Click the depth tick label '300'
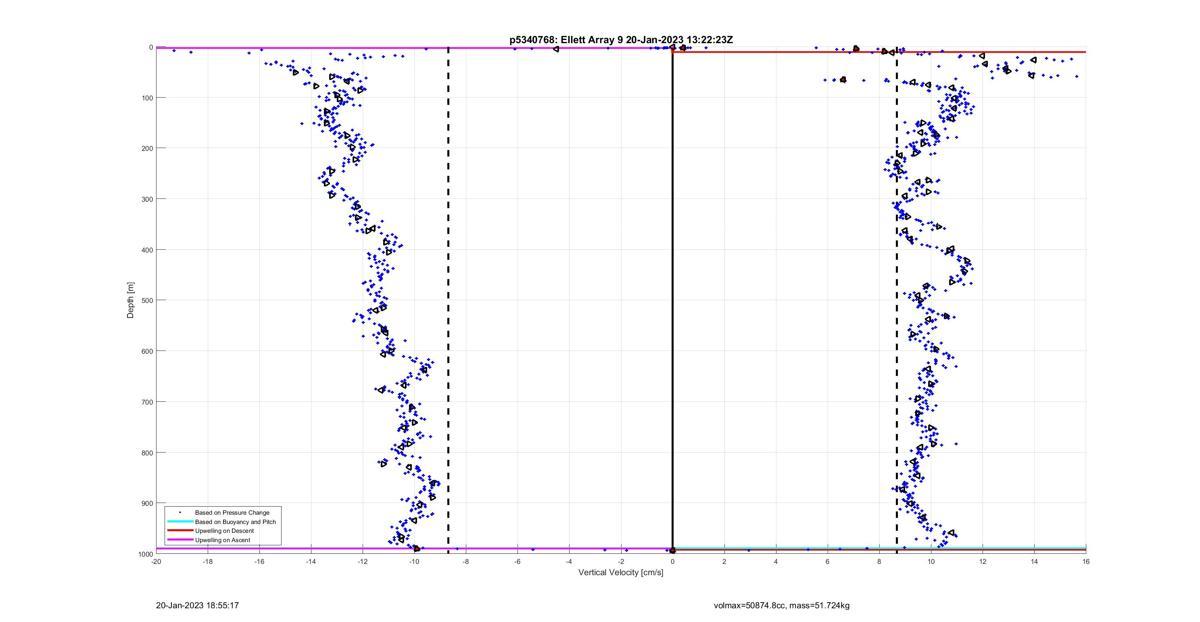Viewport: 1200px width, 622px height. [146, 199]
